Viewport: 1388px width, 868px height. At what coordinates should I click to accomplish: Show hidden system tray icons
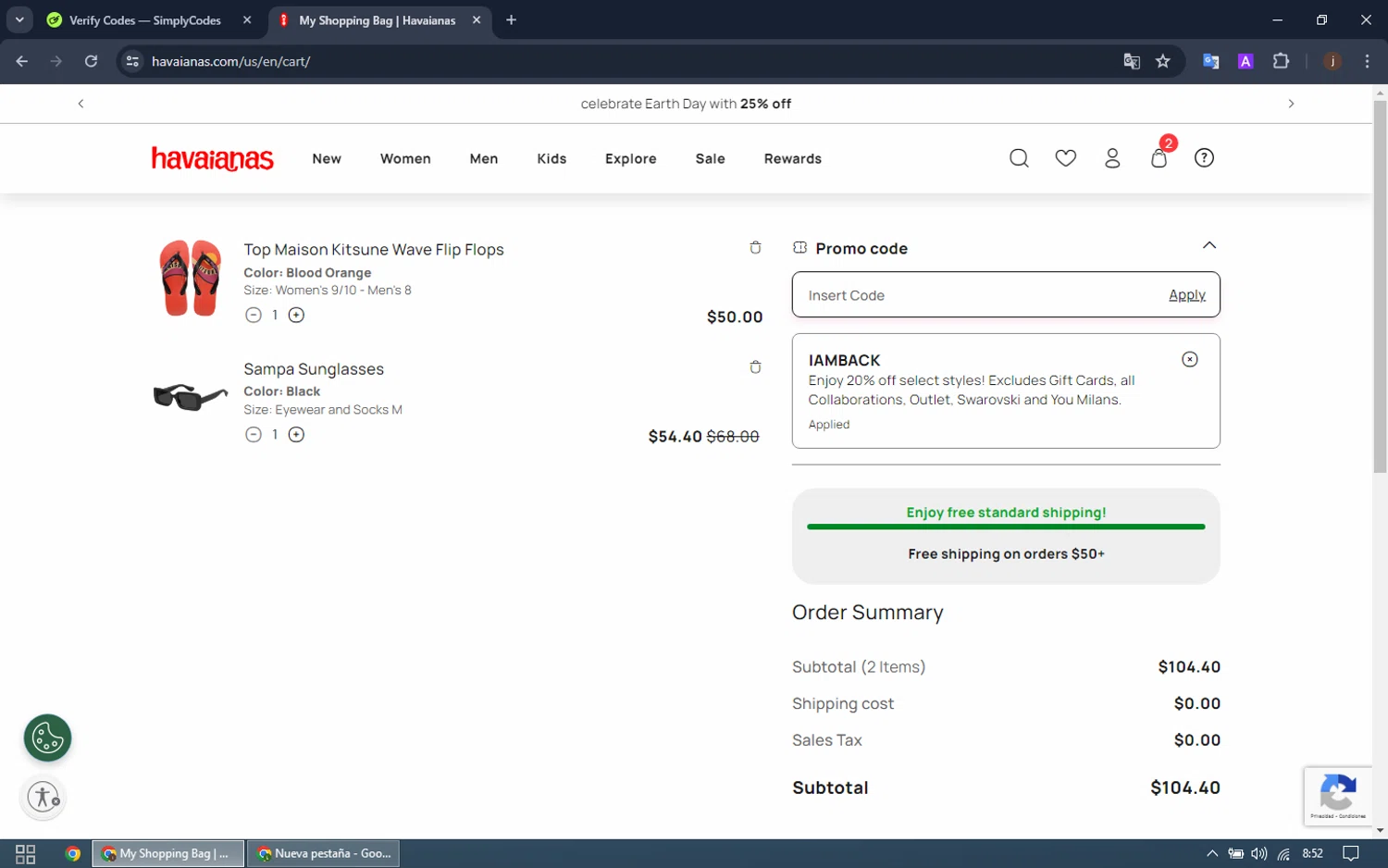1211,853
